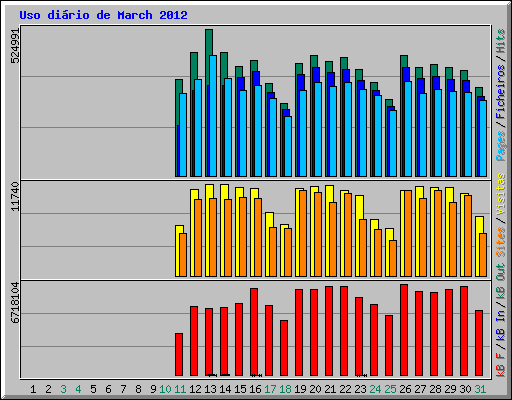Select the red kB bar for day 11
This screenshot has width=512, height=400.
tap(179, 354)
